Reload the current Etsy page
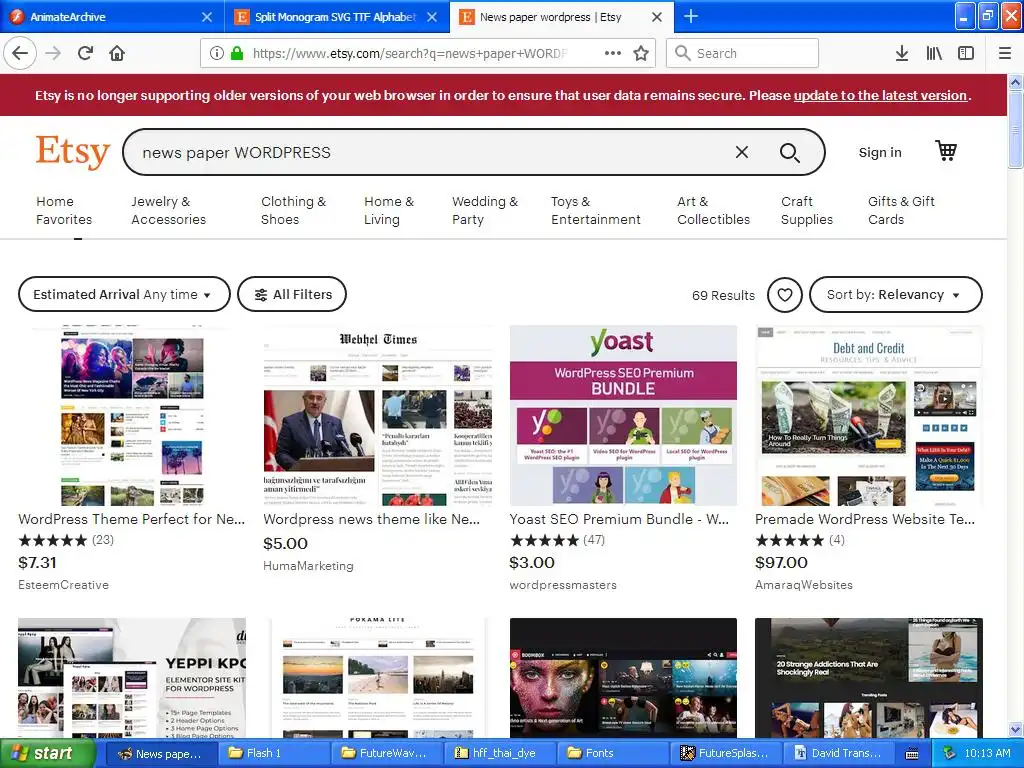Screen dimensions: 1024x768 (x=86, y=54)
